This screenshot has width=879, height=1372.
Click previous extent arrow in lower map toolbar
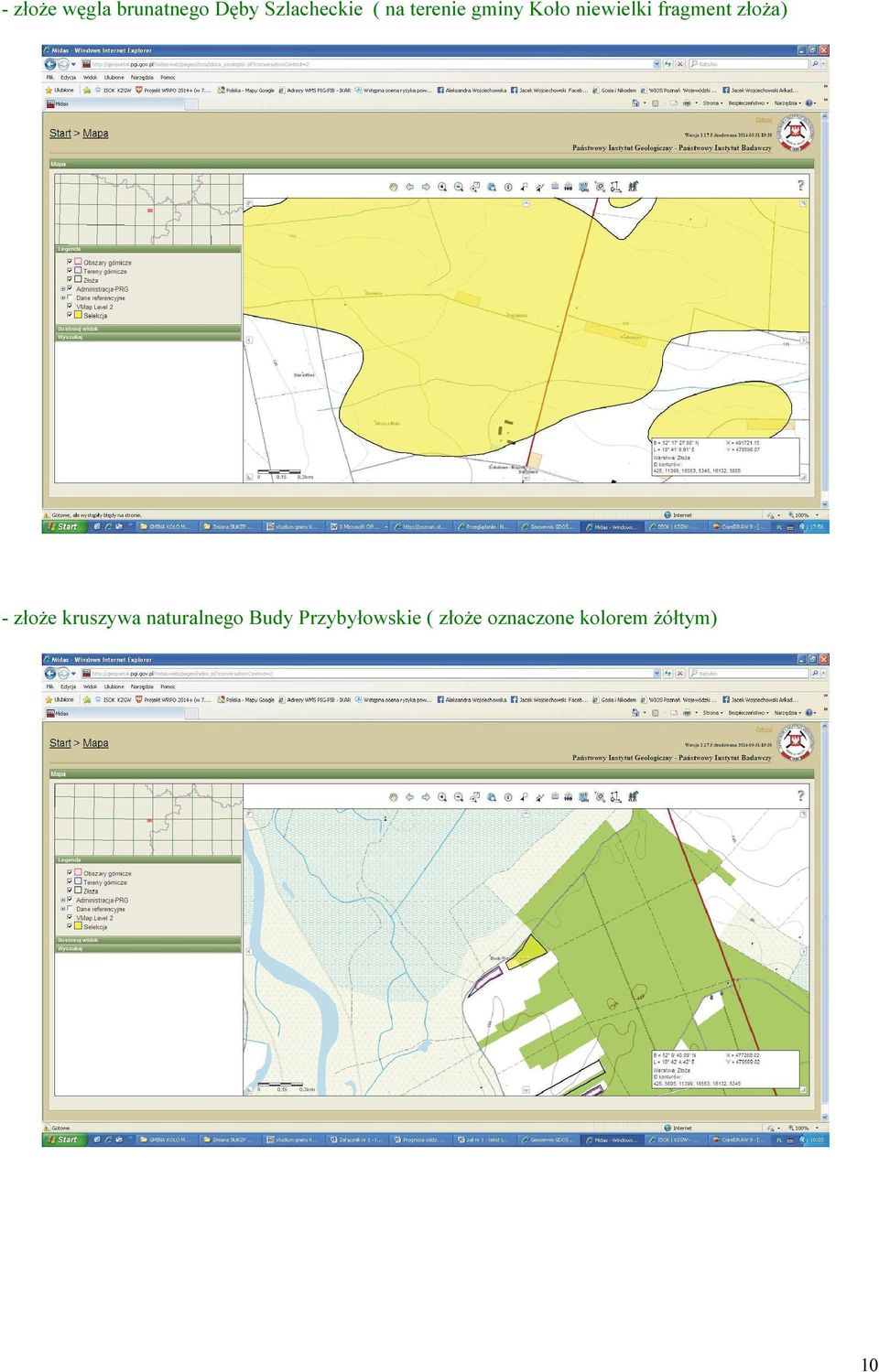coord(410,797)
